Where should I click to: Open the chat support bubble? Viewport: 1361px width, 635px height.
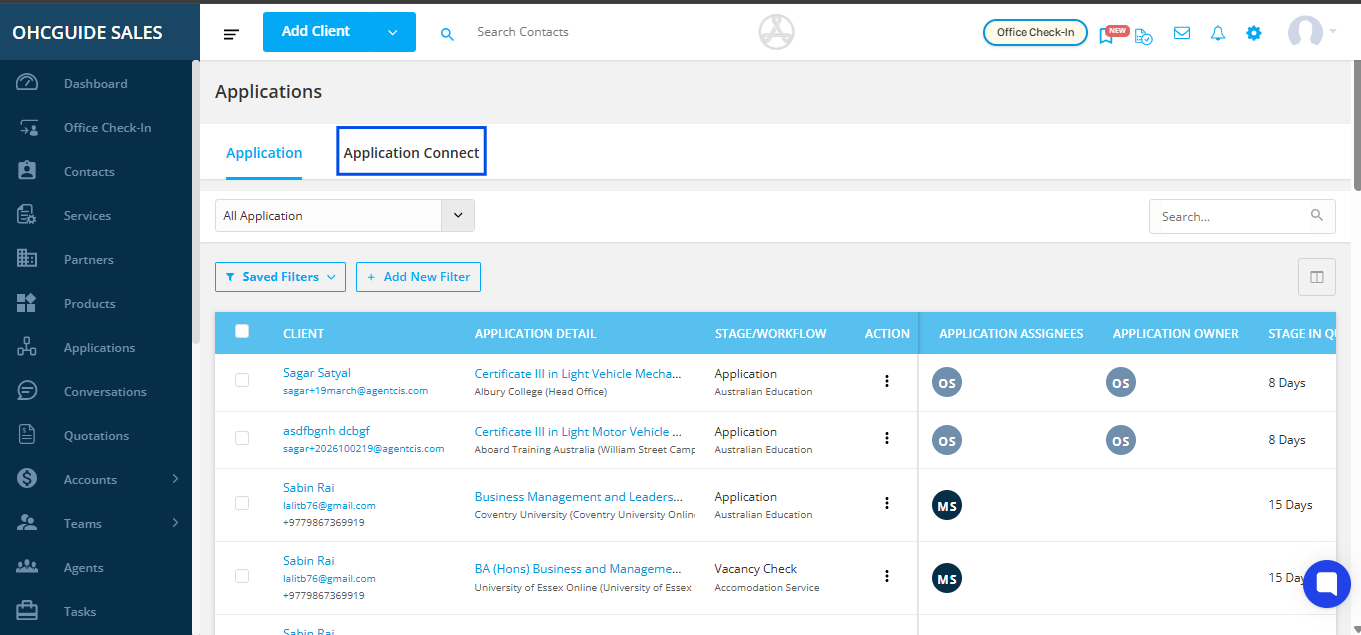tap(1326, 583)
